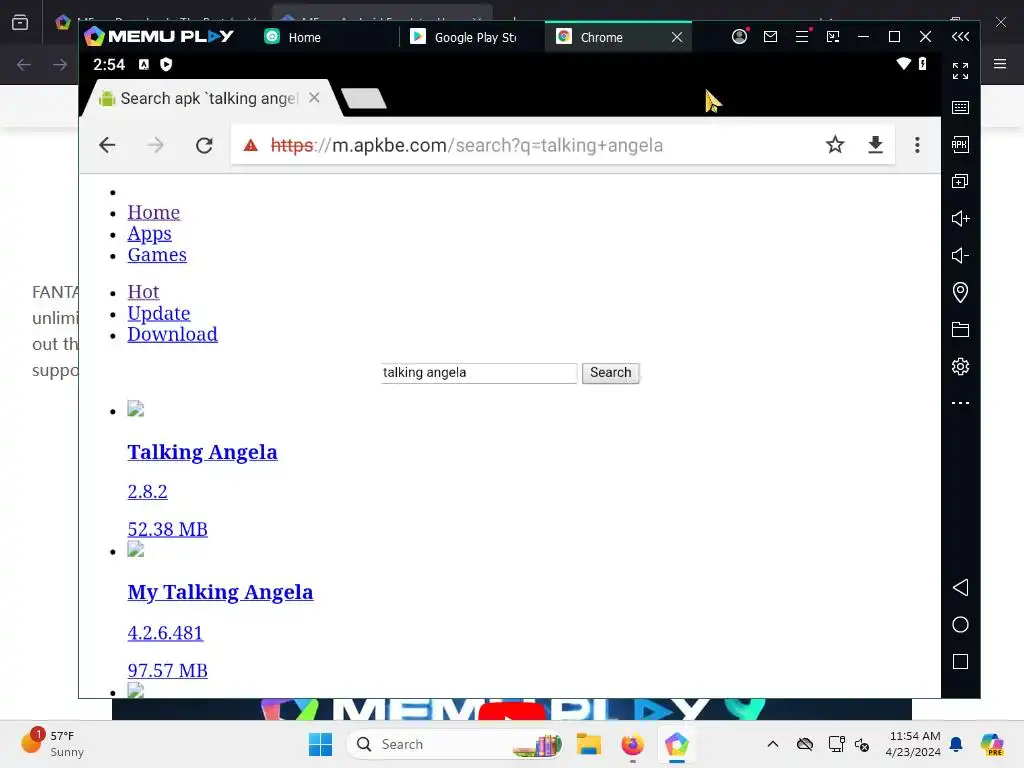Select the MEmu Chrome tab
Screen dimensions: 1024x768
coord(601,37)
